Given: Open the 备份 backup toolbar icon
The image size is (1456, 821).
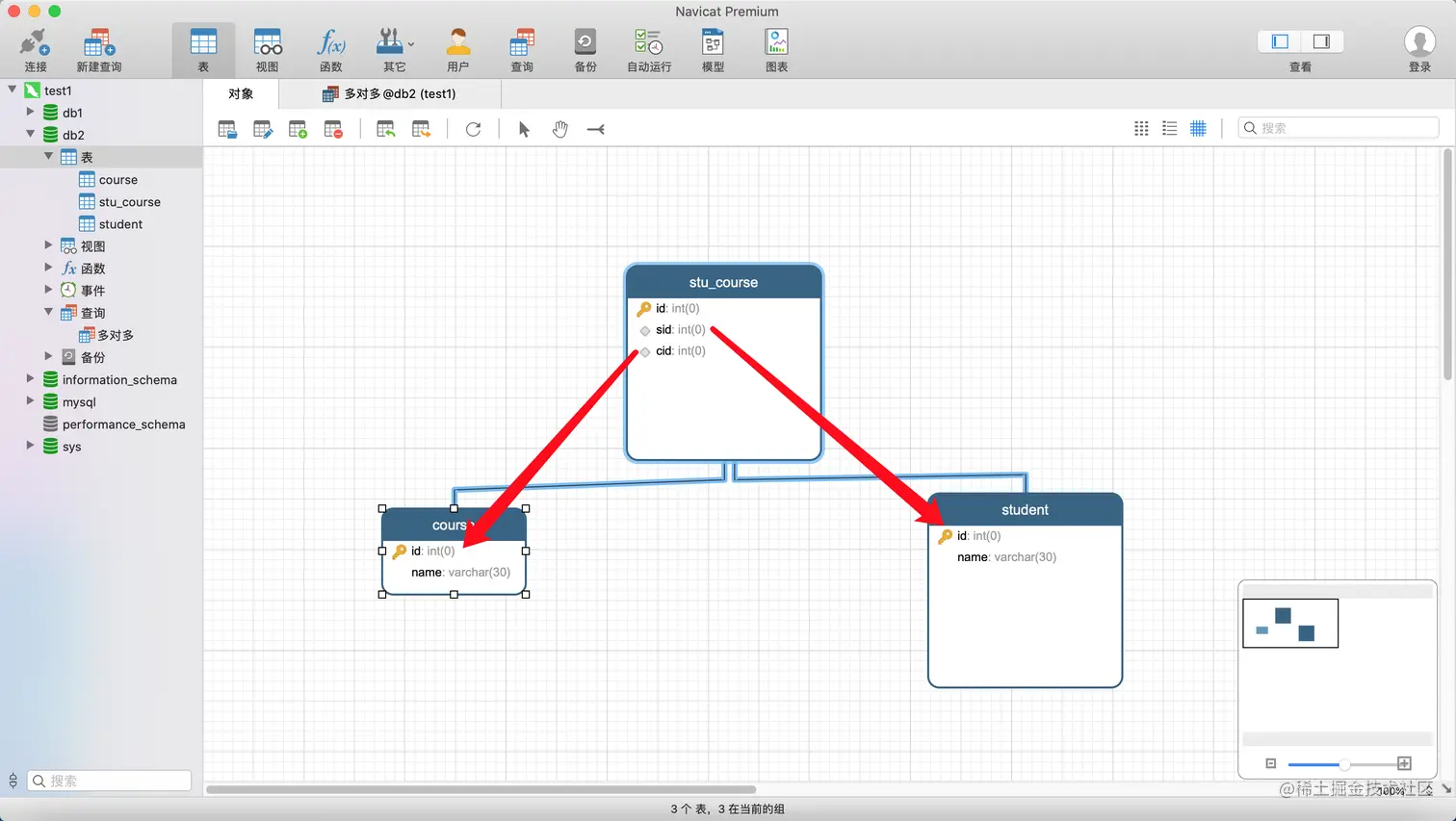Looking at the screenshot, I should [585, 50].
